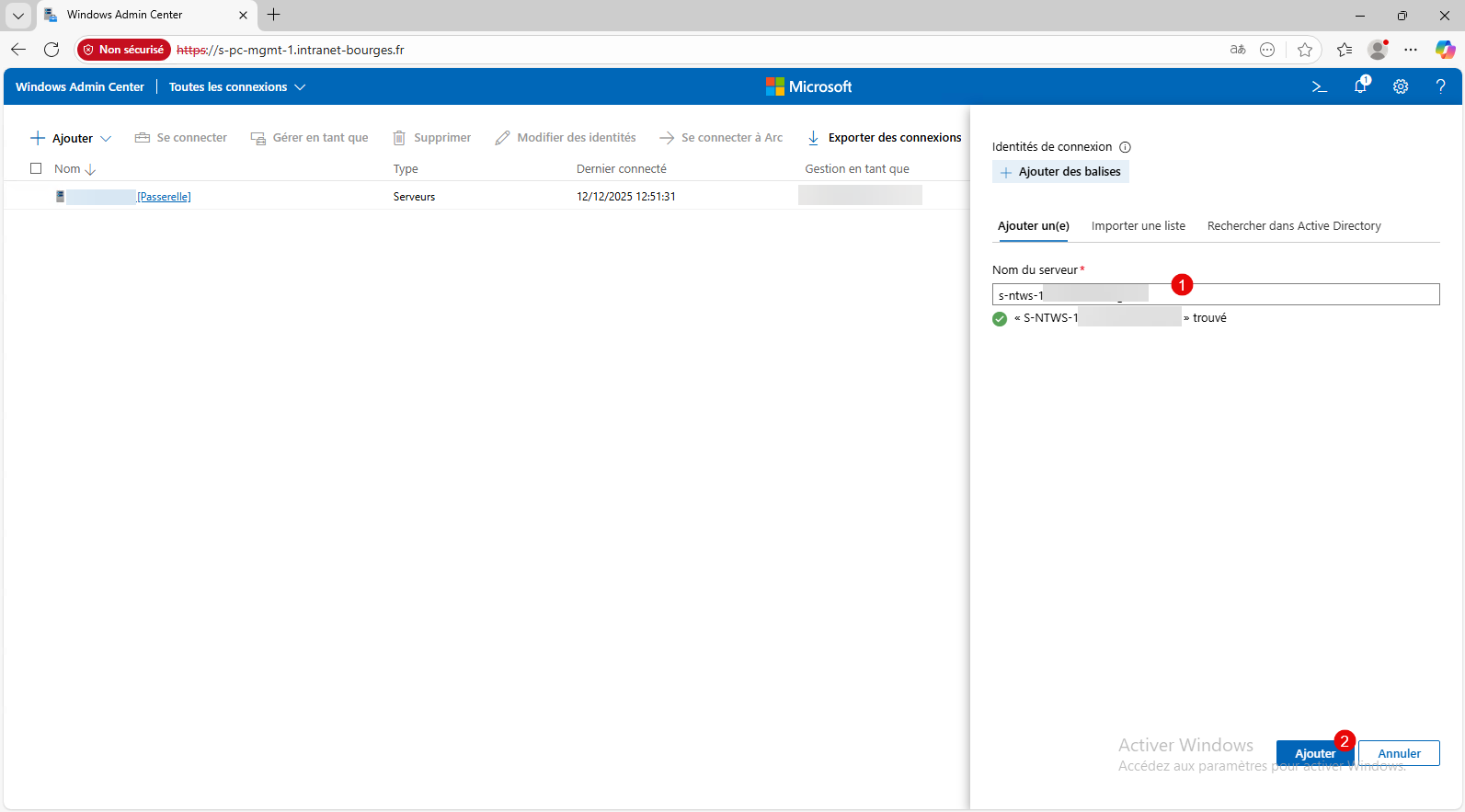The height and width of the screenshot is (812, 1465).
Task: Click the Annuler button
Action: (1398, 754)
